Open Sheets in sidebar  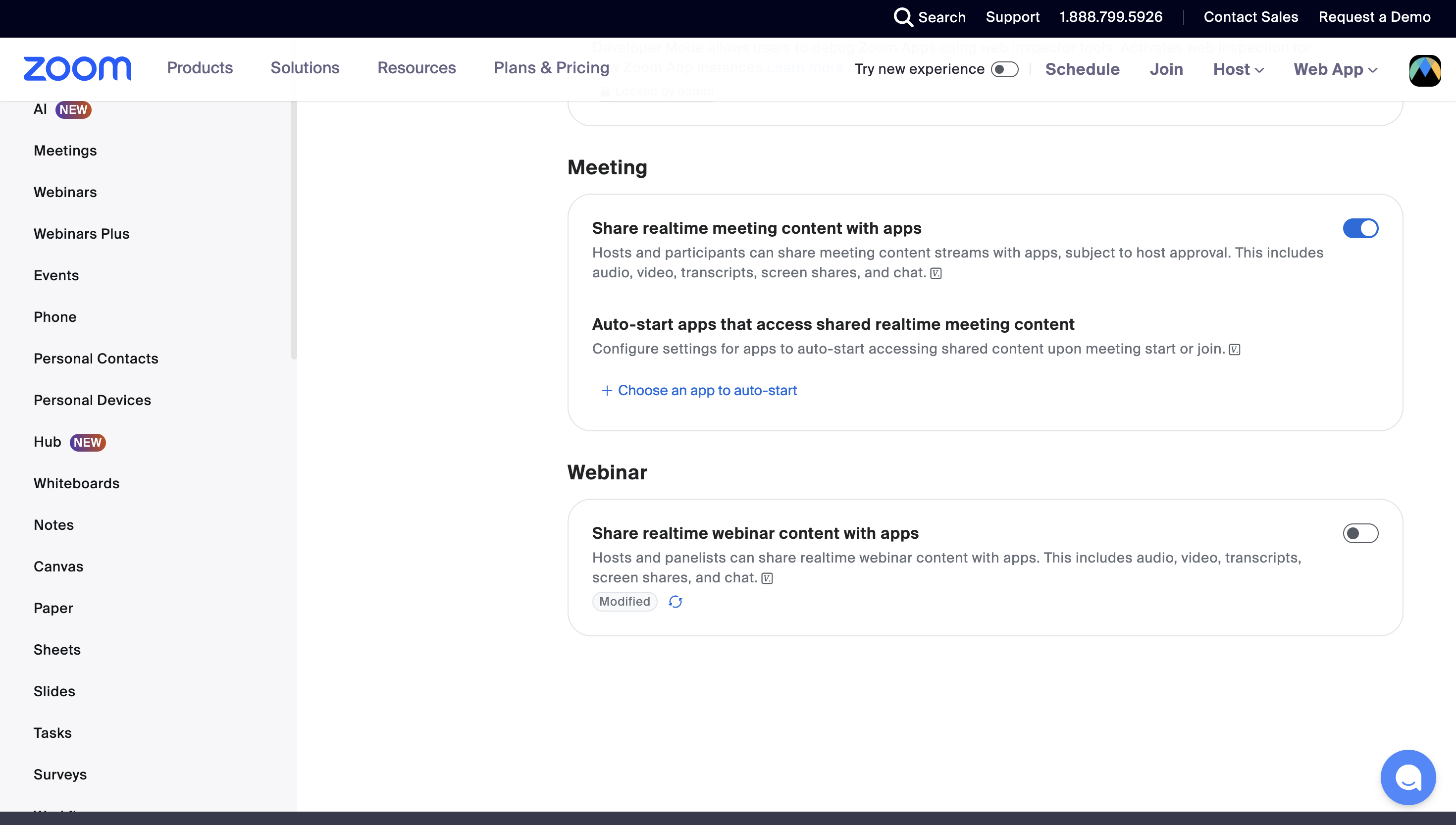tap(57, 650)
